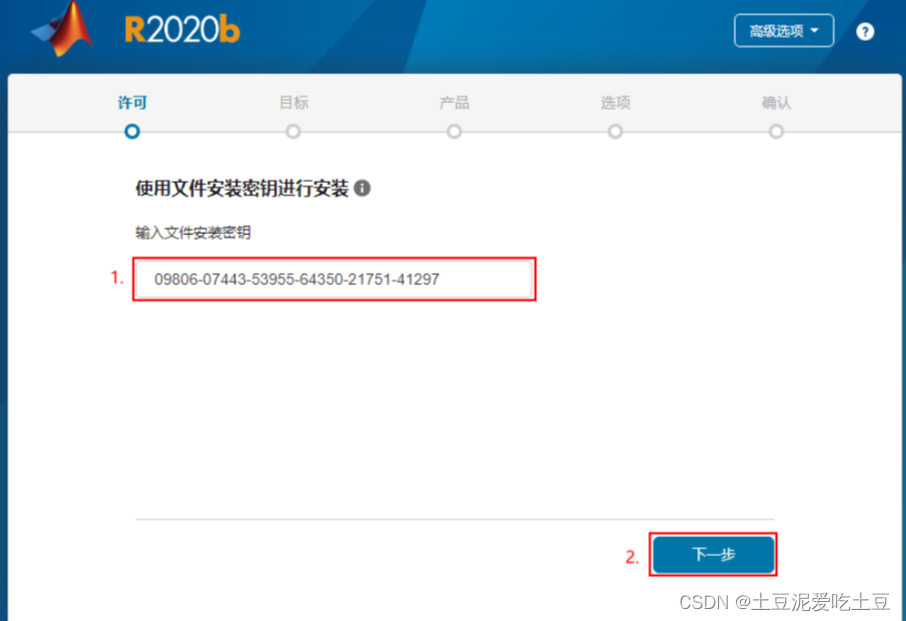Select the 目标 step tab
Image resolution: width=906 pixels, height=621 pixels.
[294, 103]
